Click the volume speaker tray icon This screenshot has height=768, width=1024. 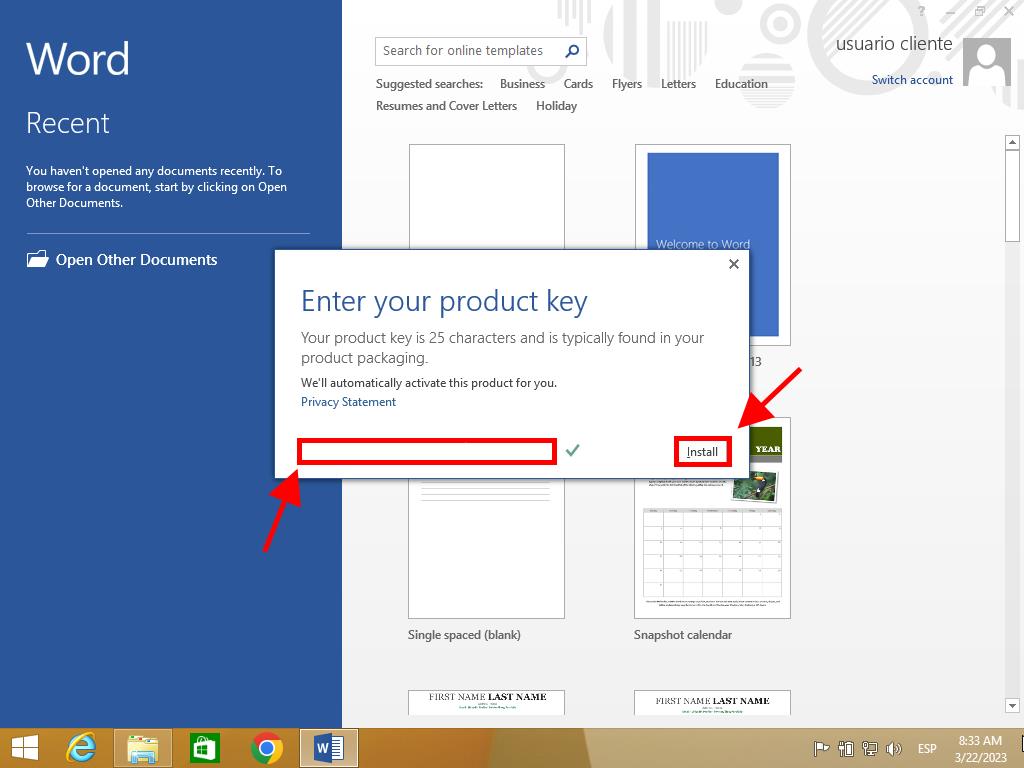[894, 749]
